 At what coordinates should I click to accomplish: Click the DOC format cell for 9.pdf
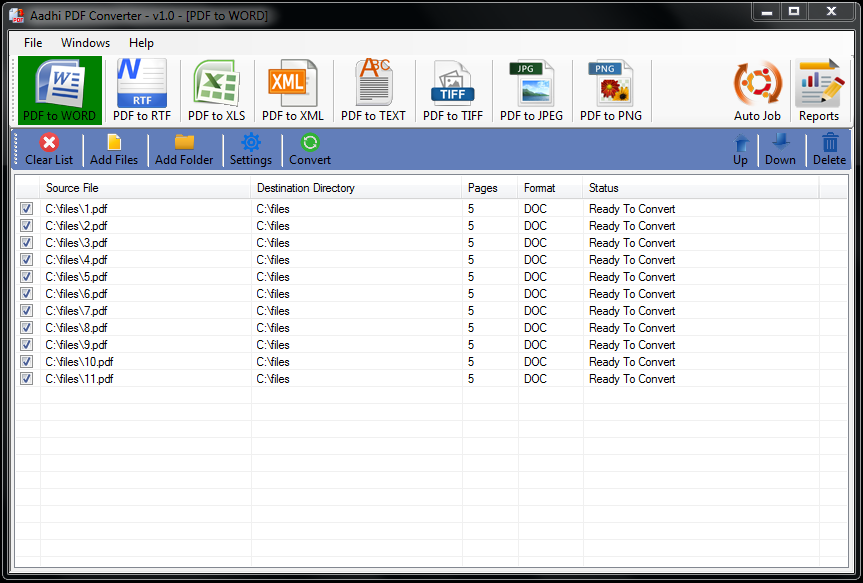tap(536, 345)
